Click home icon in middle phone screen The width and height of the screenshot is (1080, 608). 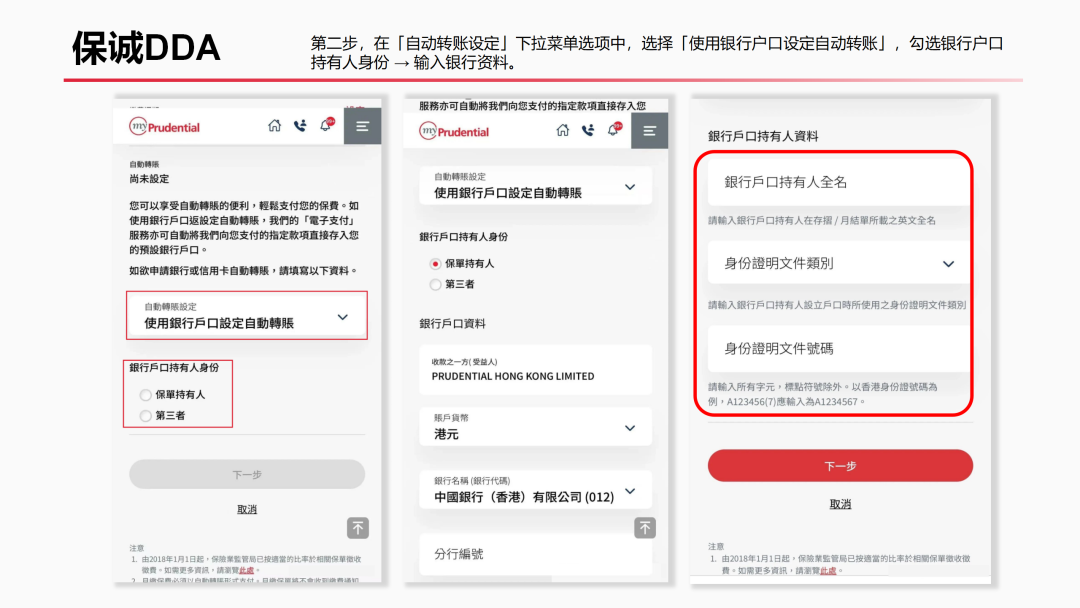pos(563,130)
